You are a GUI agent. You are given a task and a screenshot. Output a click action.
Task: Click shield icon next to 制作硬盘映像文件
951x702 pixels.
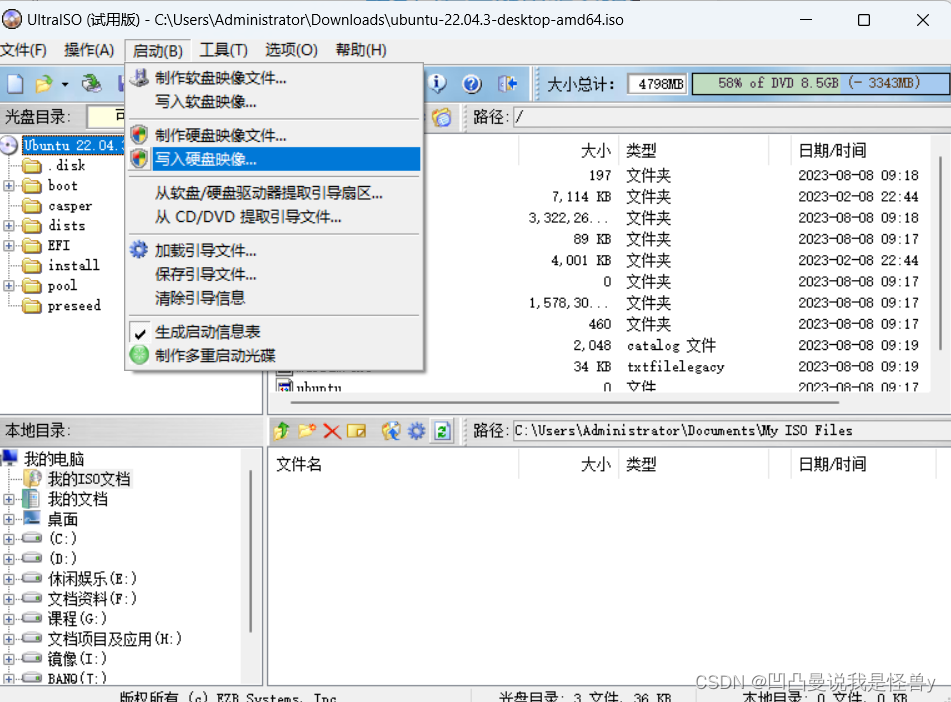(139, 134)
